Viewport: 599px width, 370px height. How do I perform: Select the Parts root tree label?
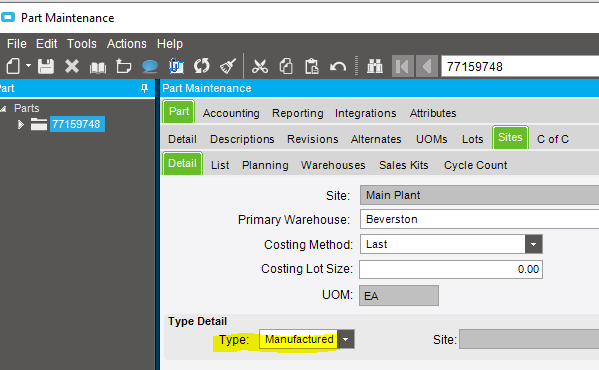point(27,108)
